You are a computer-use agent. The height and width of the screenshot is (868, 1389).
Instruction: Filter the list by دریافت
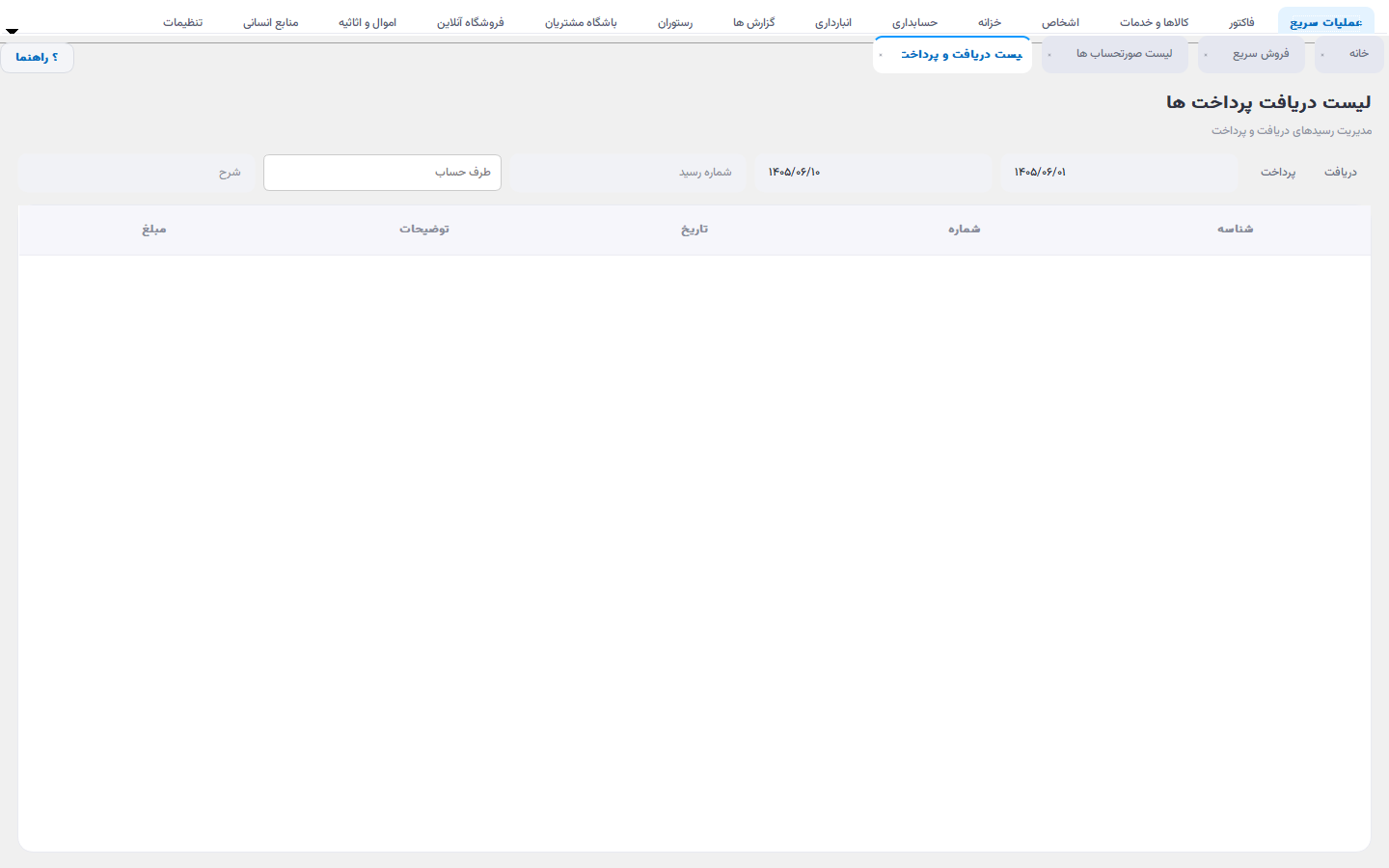tap(1340, 173)
